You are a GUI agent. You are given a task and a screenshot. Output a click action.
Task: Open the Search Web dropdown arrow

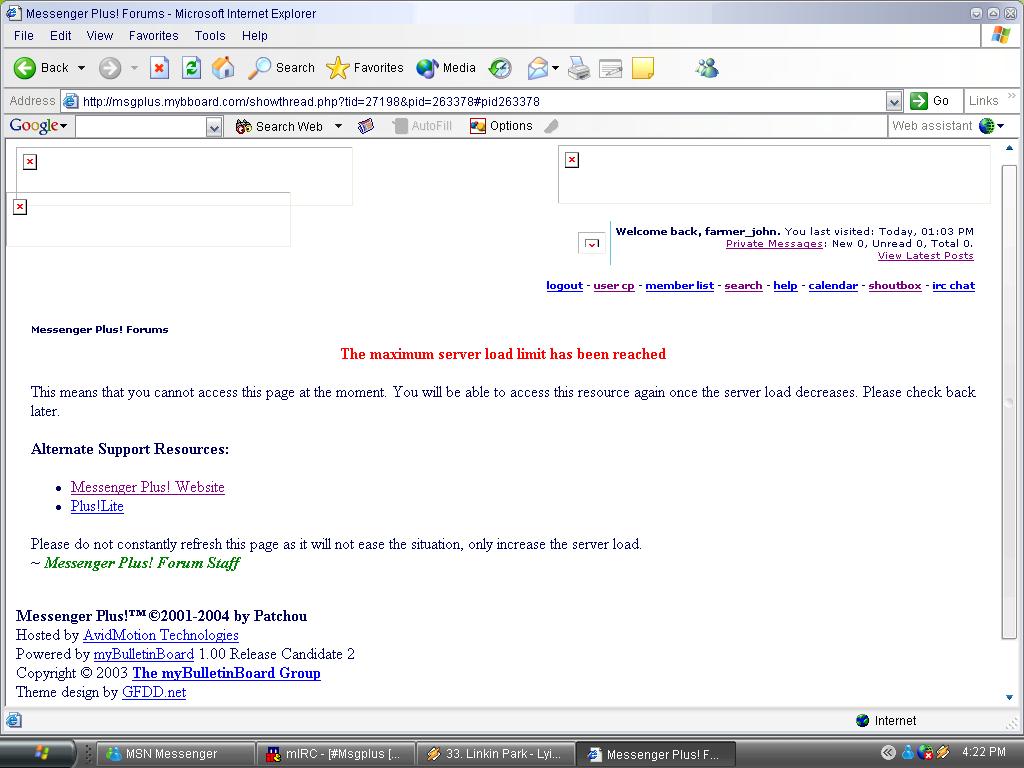[x=338, y=126]
